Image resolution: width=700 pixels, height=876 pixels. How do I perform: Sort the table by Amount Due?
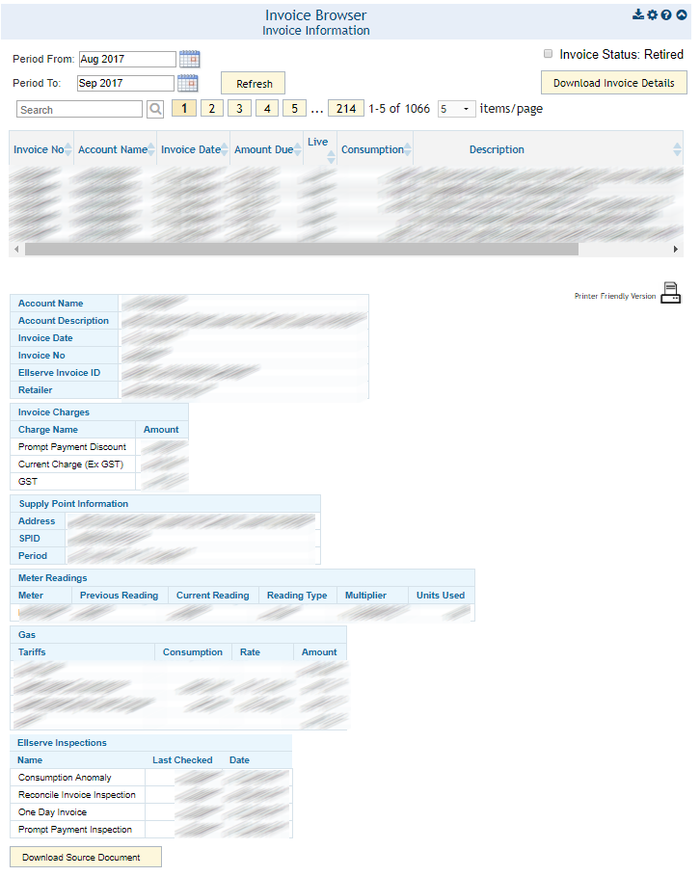(264, 150)
